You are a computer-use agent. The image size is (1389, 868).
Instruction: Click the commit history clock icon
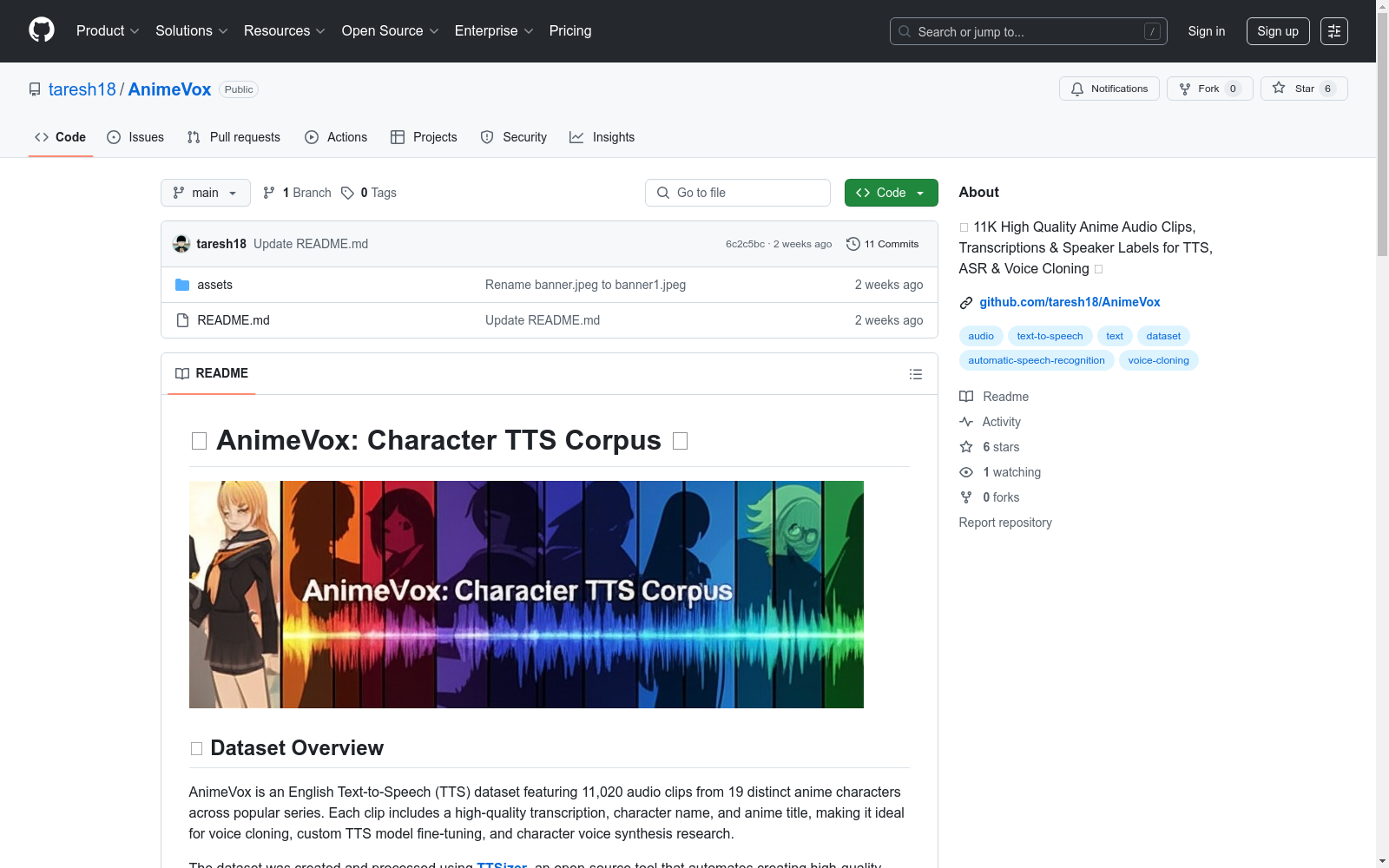853,244
